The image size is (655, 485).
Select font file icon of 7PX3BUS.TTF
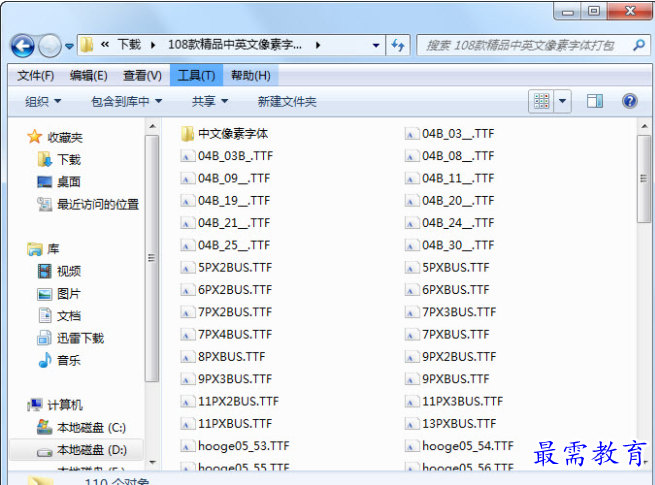[x=412, y=312]
